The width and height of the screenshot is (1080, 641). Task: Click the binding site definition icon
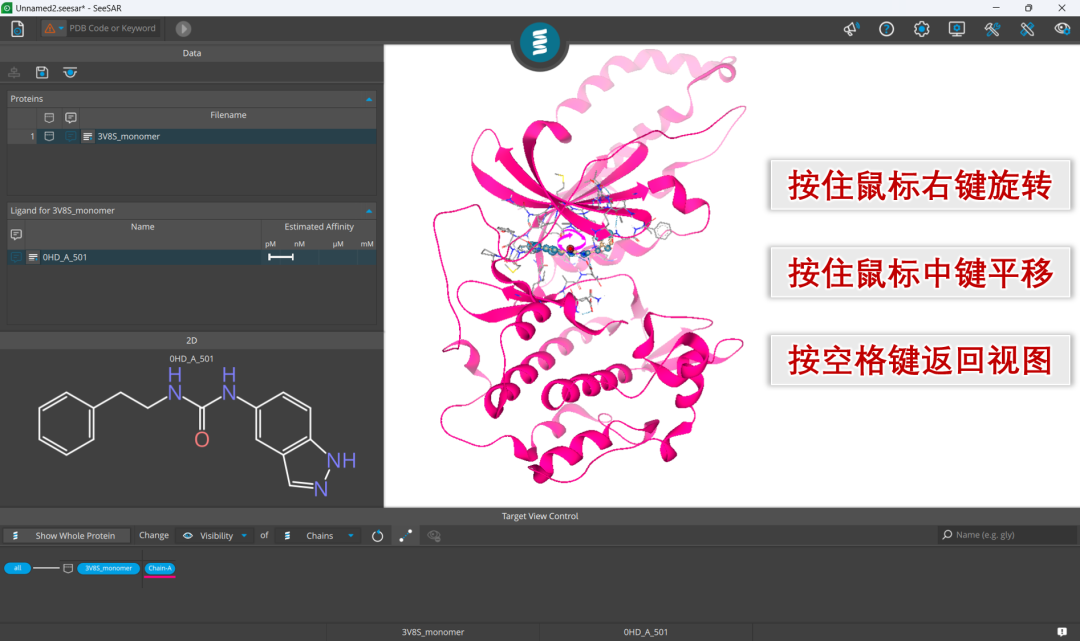[x=70, y=72]
